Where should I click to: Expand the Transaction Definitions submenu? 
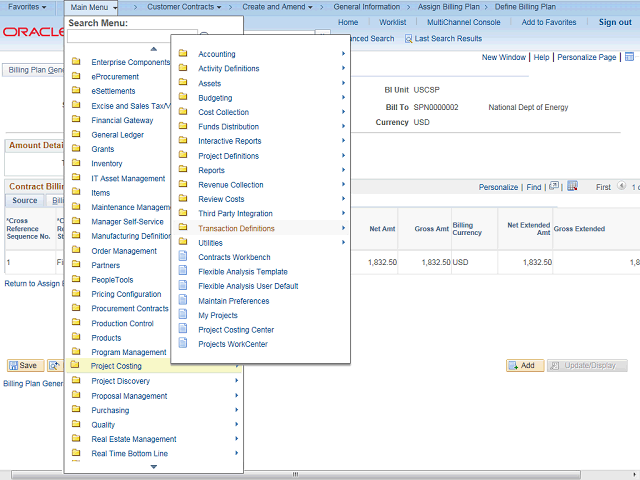(236, 228)
